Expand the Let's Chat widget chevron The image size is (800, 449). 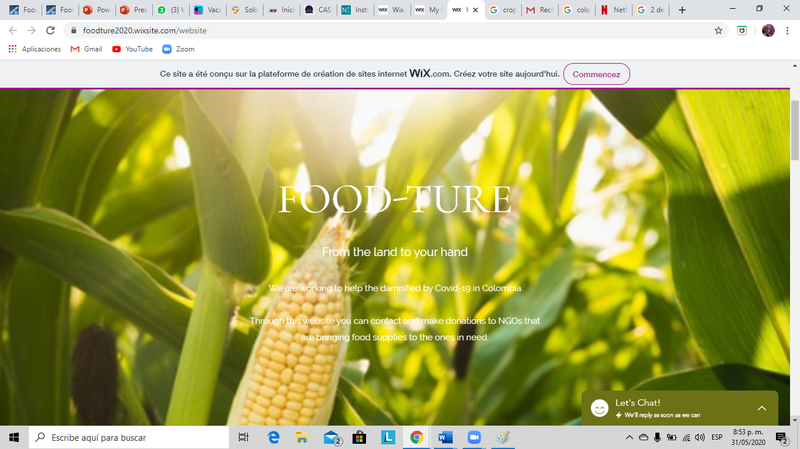point(762,408)
